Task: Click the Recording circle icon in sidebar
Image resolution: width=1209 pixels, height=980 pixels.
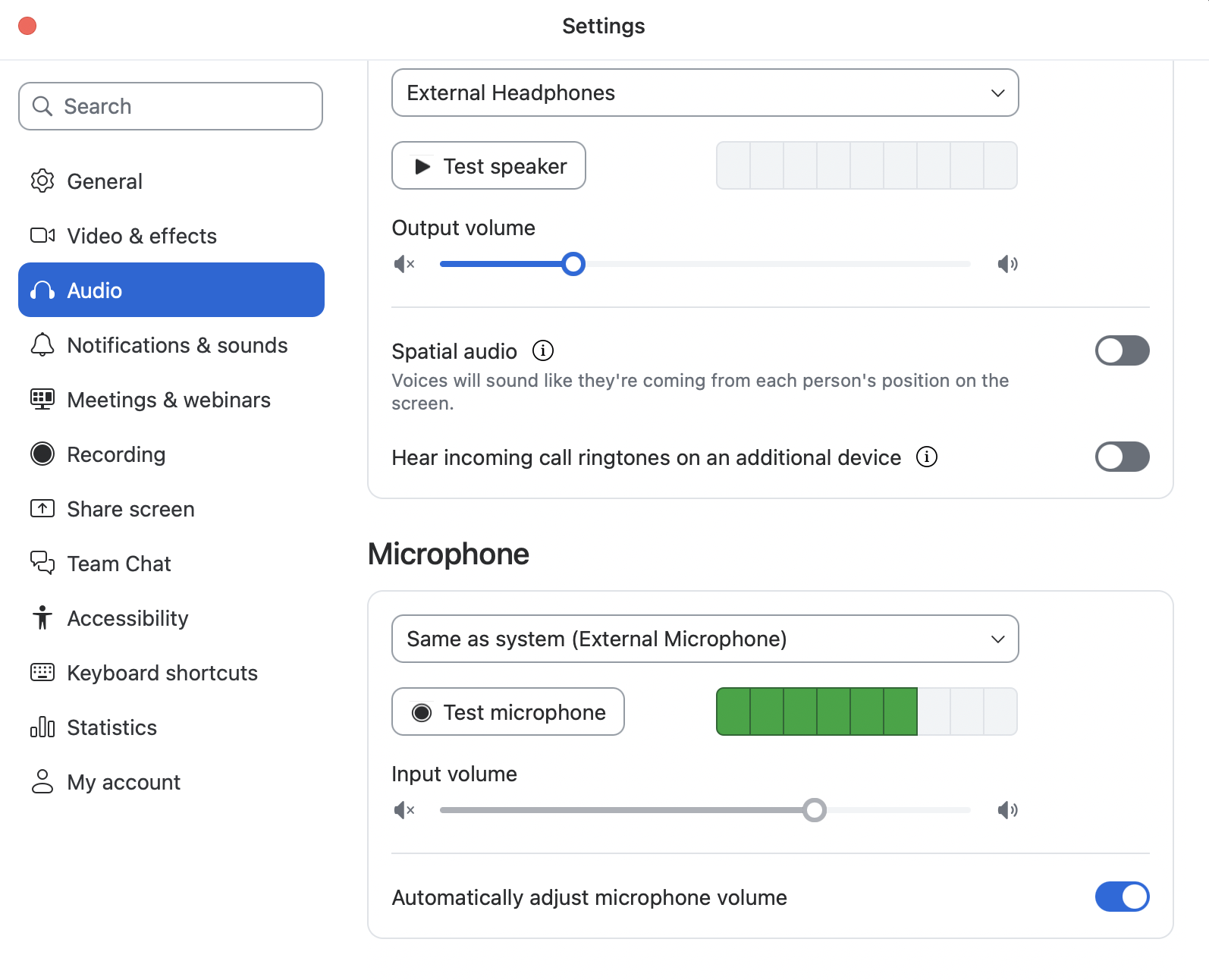Action: pos(42,454)
